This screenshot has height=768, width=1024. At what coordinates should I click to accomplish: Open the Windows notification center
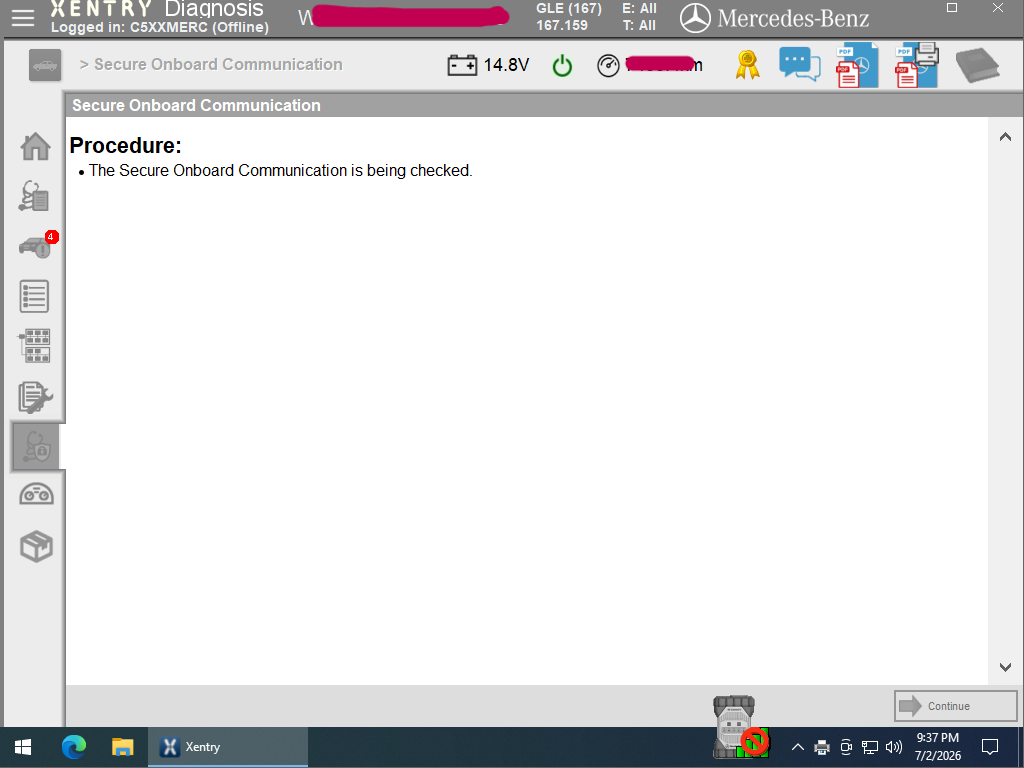pos(990,747)
